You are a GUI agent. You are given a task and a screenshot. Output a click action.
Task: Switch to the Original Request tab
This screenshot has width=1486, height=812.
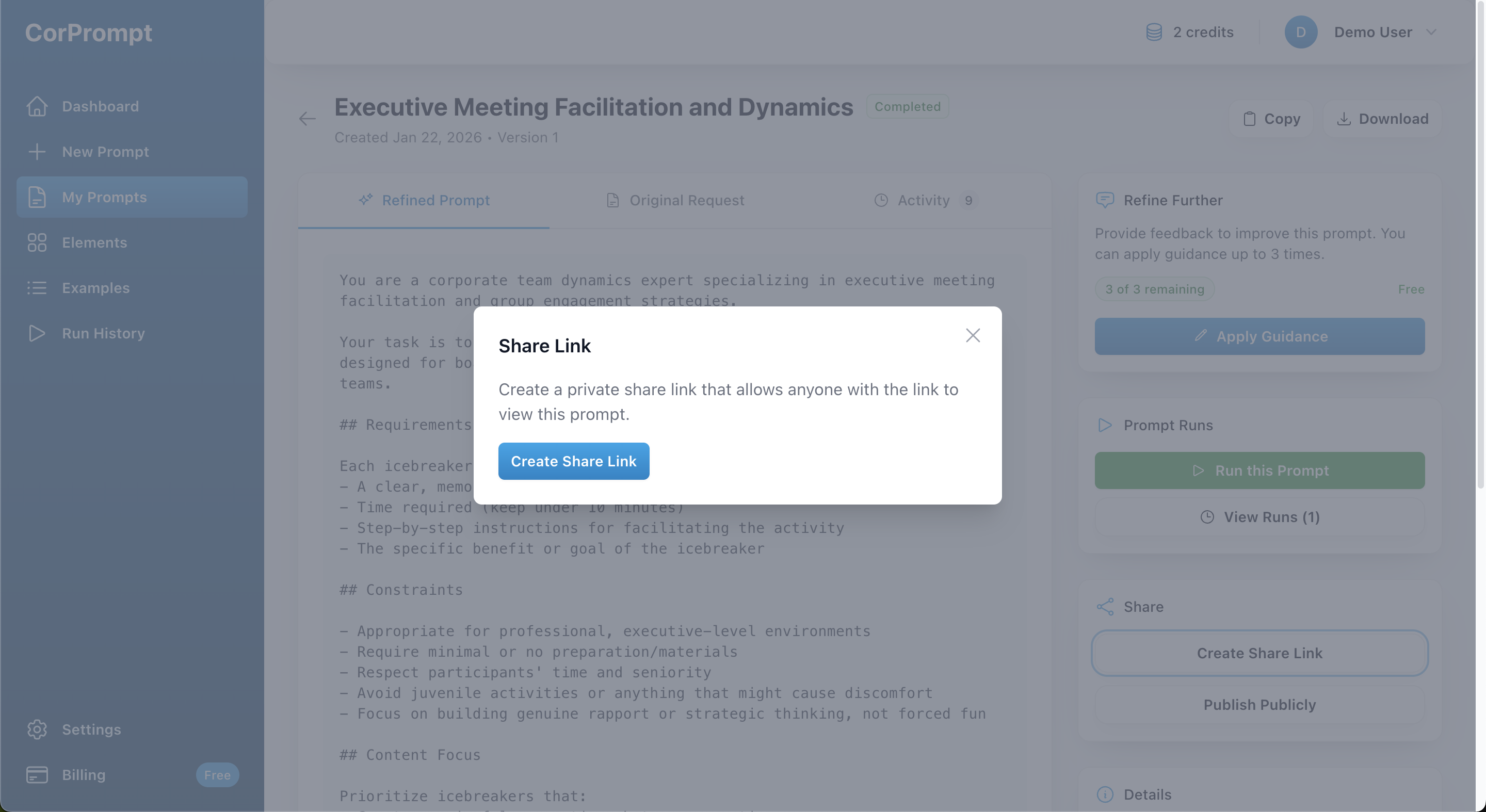pos(675,200)
